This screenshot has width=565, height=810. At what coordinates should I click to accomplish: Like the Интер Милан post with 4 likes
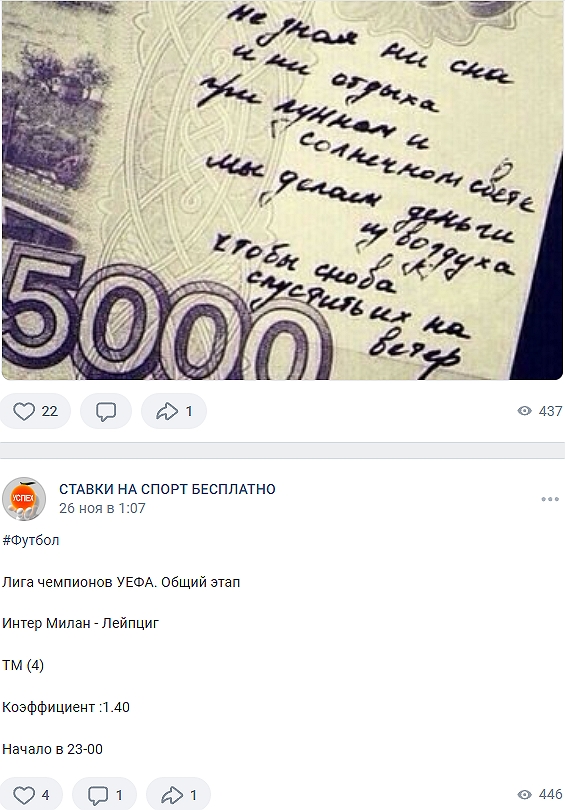coord(31,795)
